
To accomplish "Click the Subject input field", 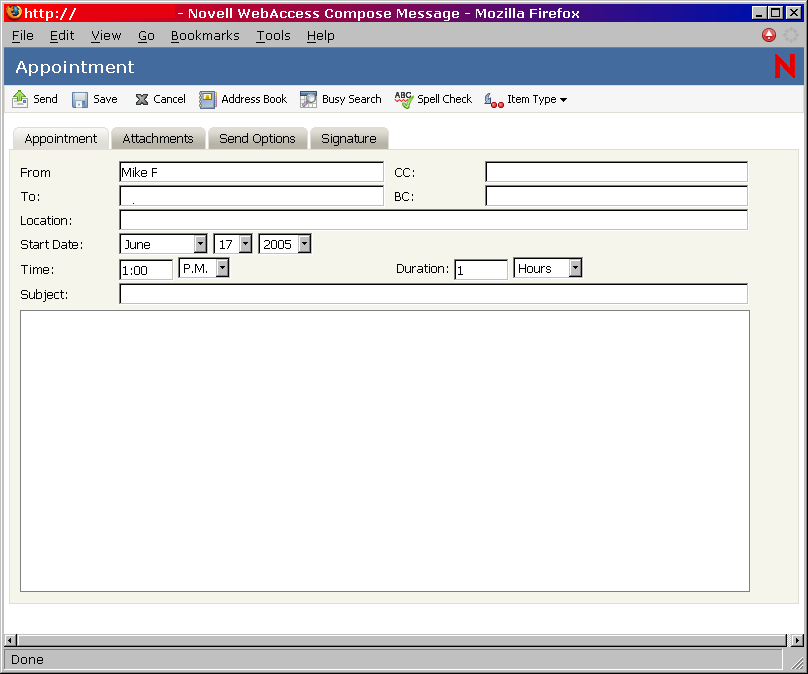I will pyautogui.click(x=433, y=294).
